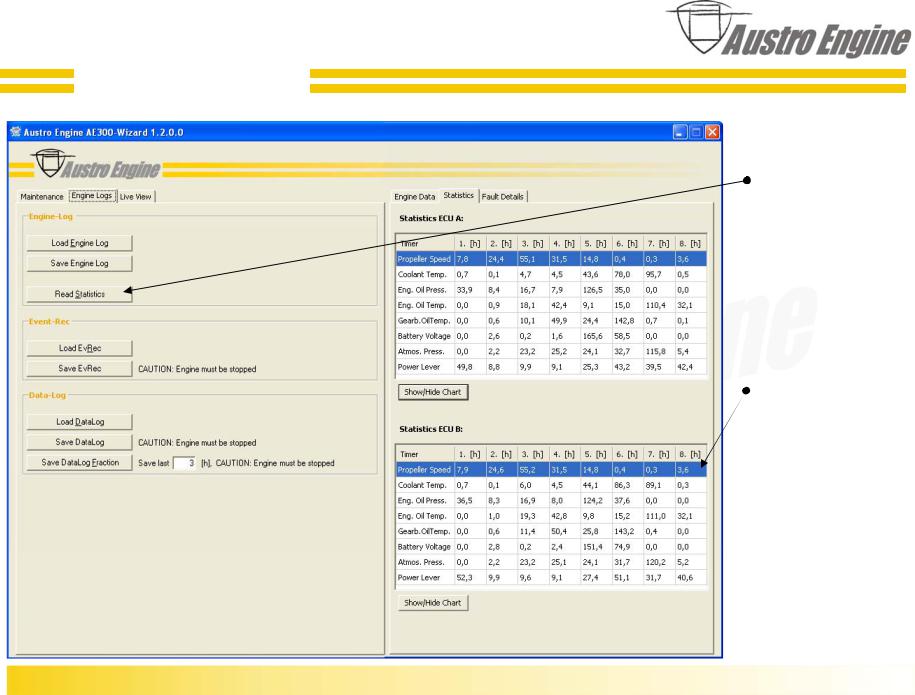Click the 3. [h] column header in ECU B

click(533, 454)
